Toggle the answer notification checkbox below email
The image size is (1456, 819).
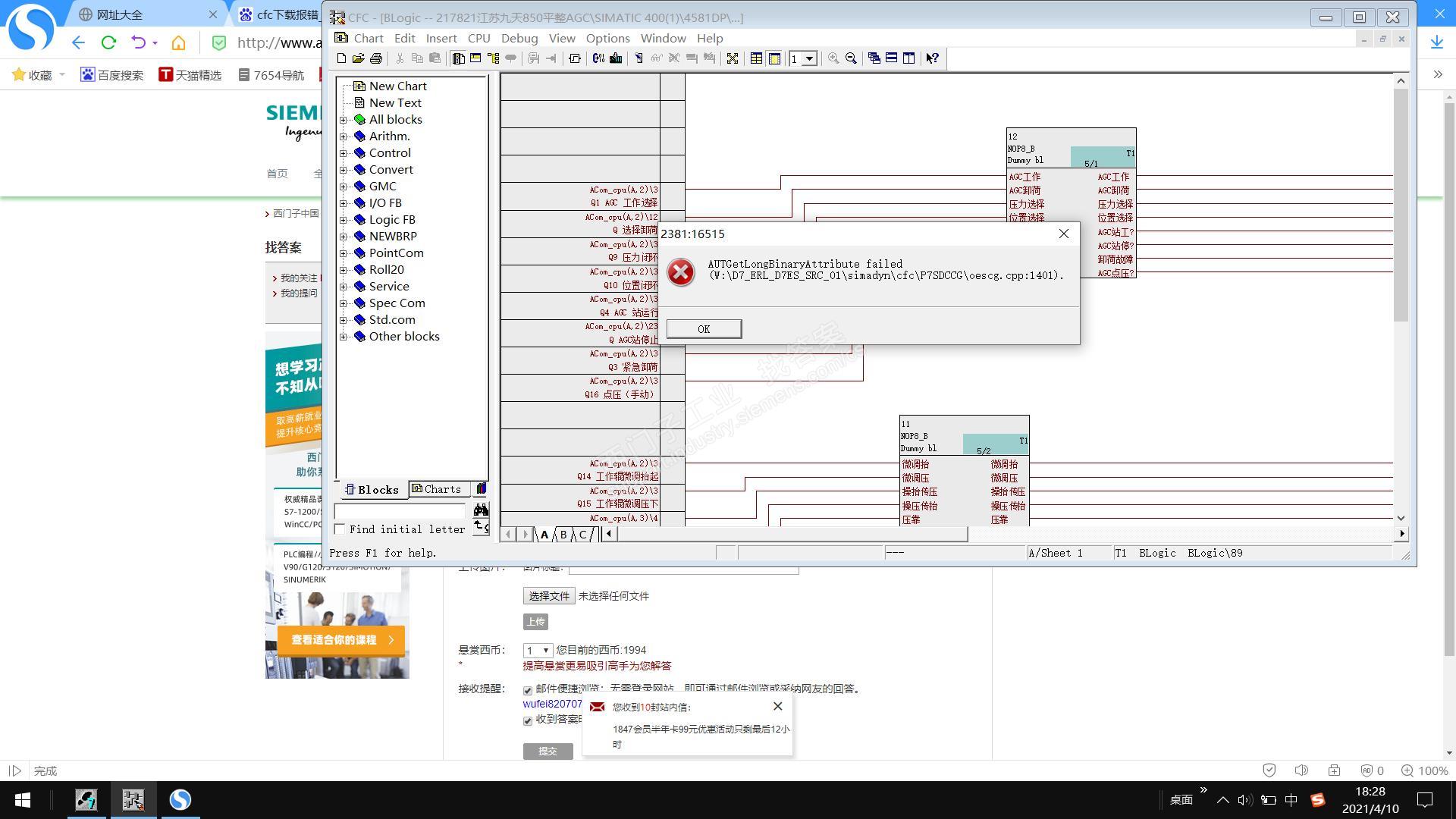tap(528, 720)
